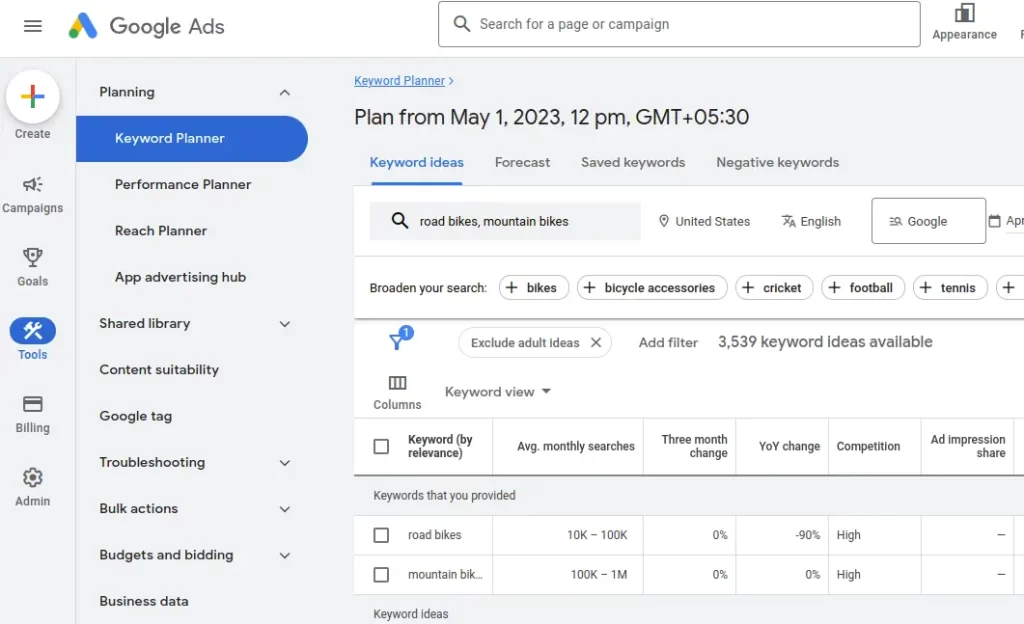Open Content suitability
The image size is (1024, 624).
point(159,370)
